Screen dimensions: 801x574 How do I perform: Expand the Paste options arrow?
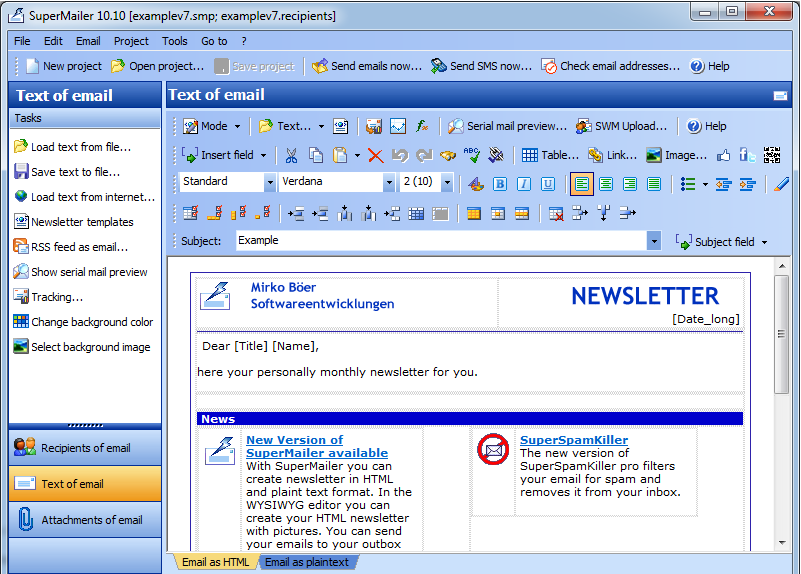click(x=357, y=155)
